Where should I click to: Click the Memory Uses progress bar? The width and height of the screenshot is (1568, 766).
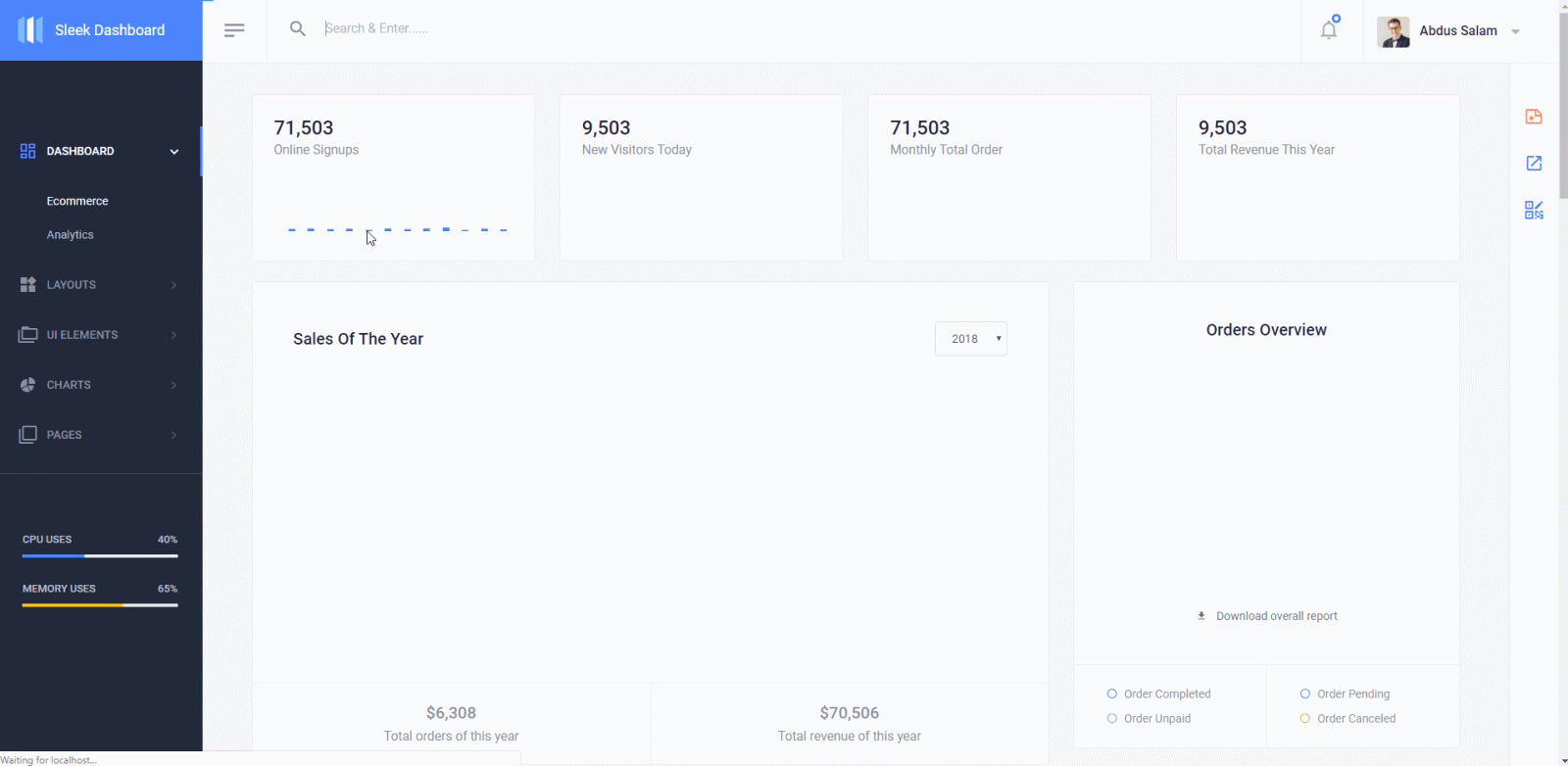click(100, 605)
